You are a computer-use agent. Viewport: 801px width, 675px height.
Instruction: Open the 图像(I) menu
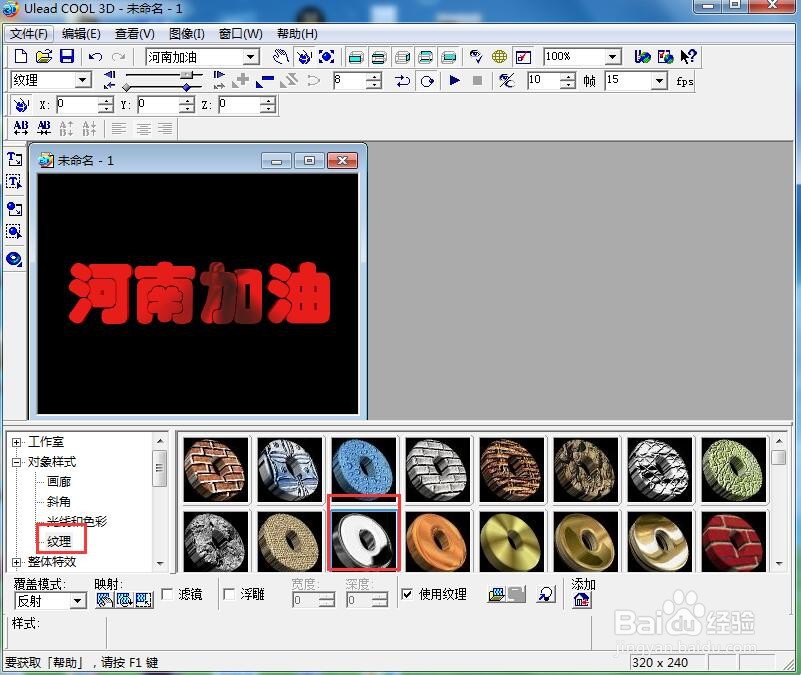click(x=186, y=34)
